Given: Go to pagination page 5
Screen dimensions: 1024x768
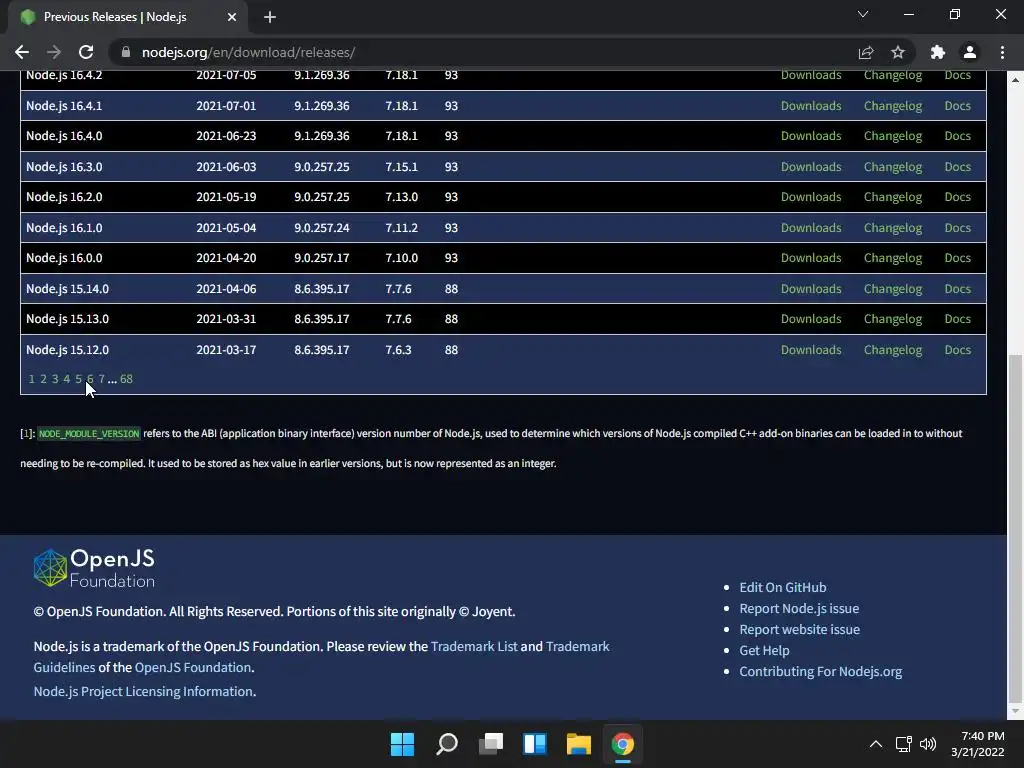Looking at the screenshot, I should click(x=78, y=379).
